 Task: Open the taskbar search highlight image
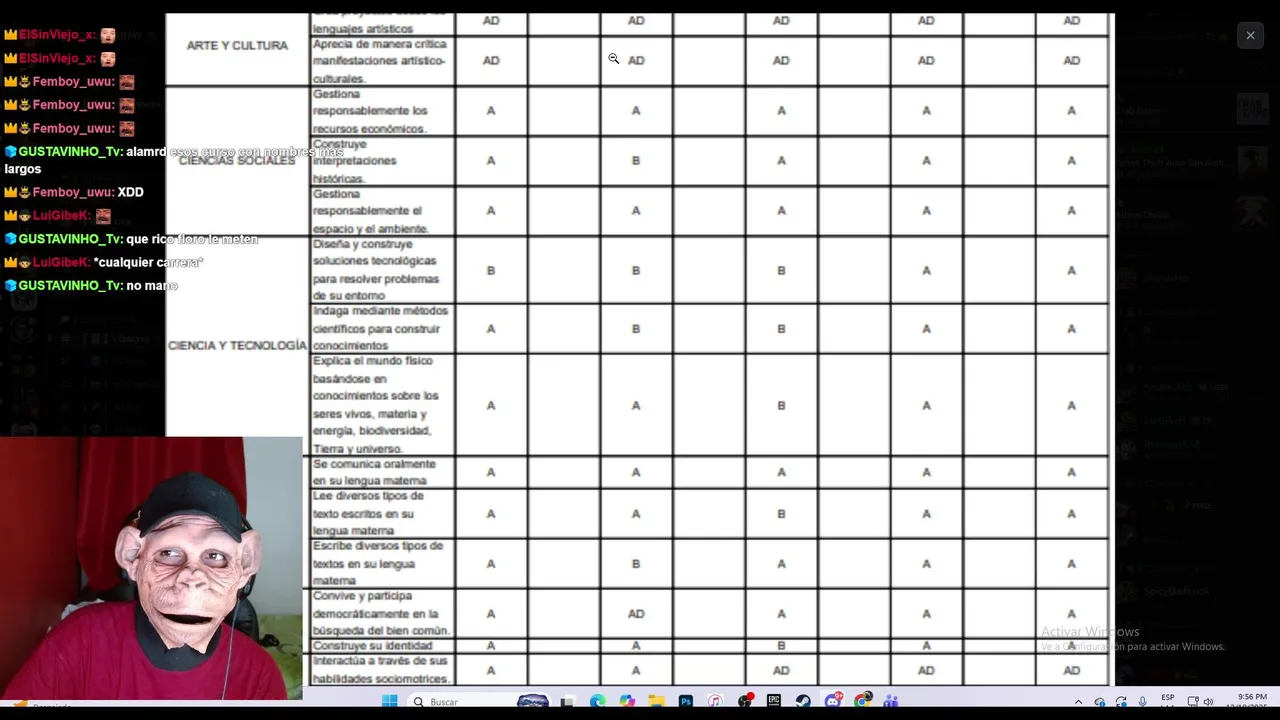[x=532, y=702]
